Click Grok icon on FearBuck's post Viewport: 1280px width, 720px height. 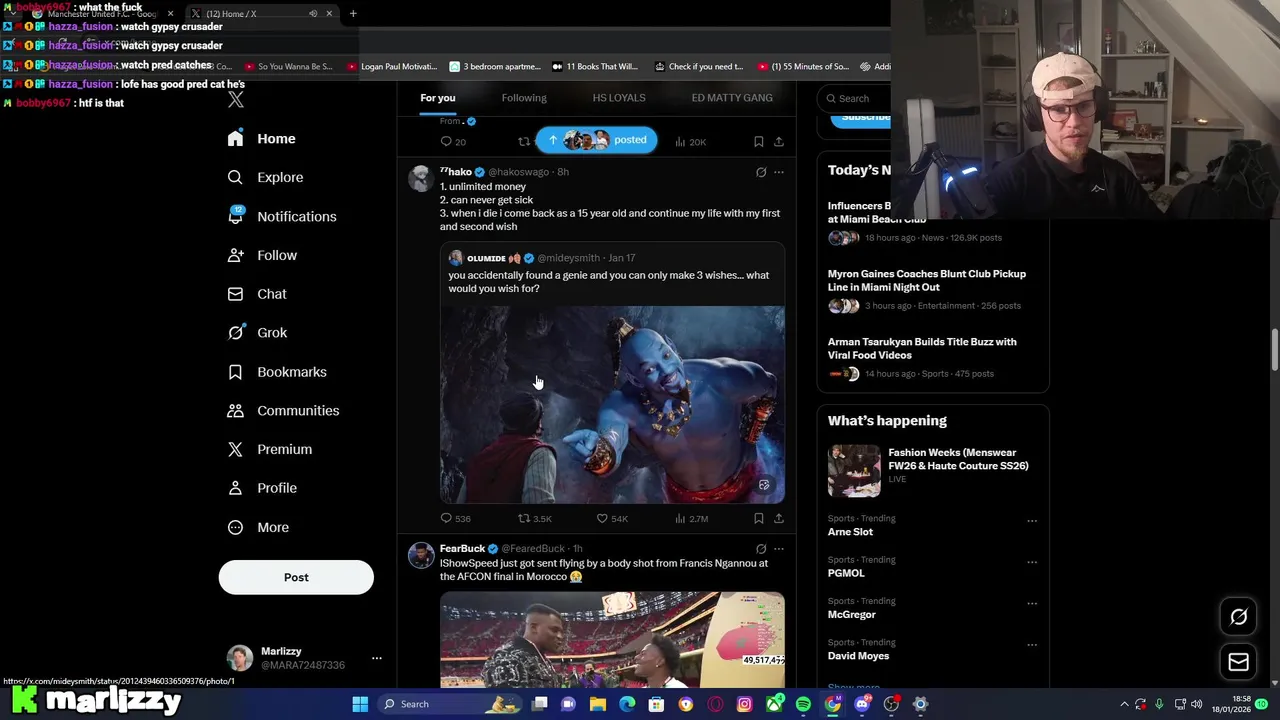pyautogui.click(x=761, y=549)
